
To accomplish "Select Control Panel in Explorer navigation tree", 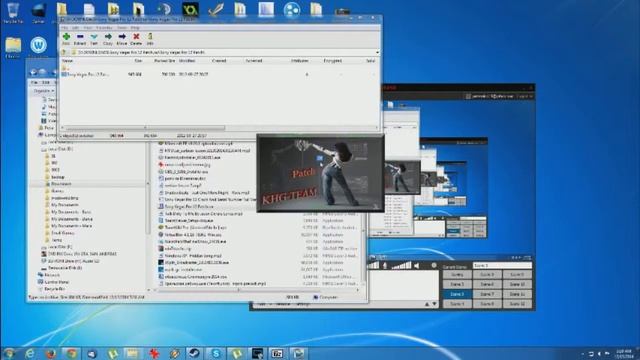I will [53, 282].
